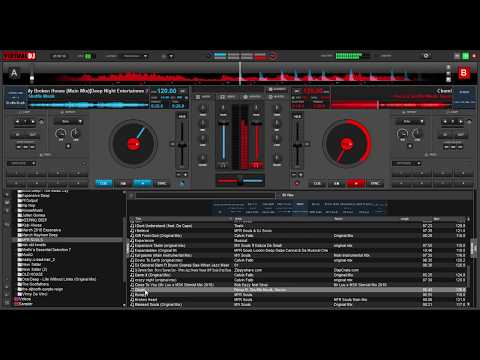Open the second dropdown arrow in top toolbar

[171, 56]
